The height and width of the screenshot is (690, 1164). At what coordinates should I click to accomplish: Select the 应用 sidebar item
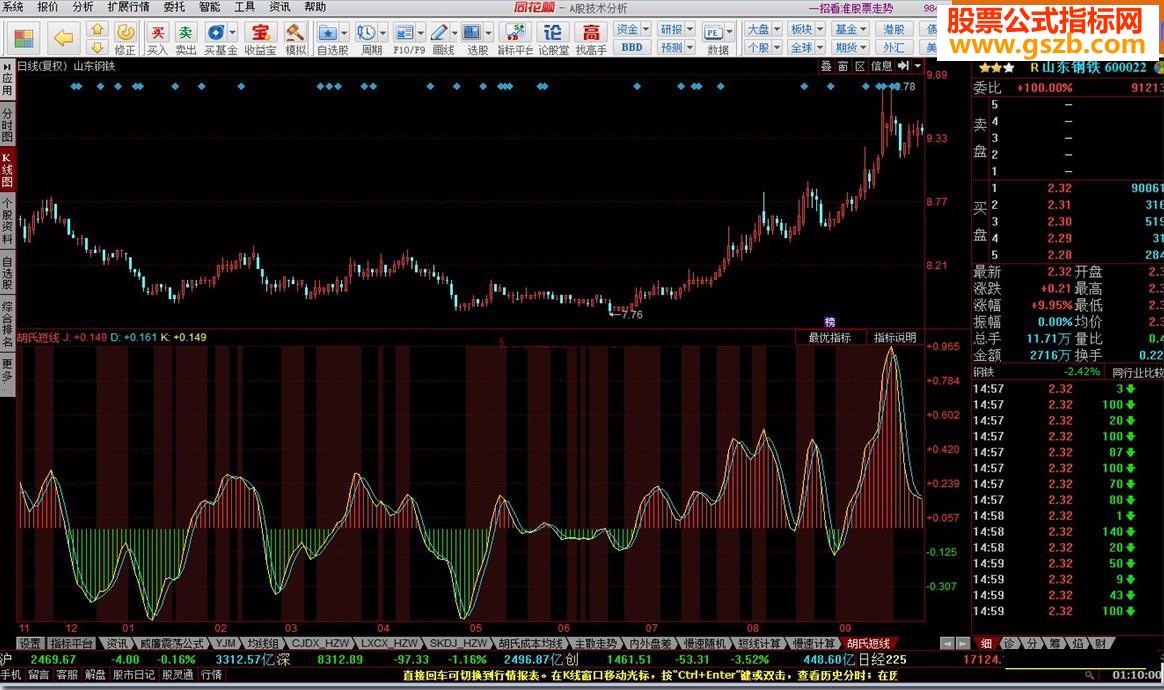point(7,84)
